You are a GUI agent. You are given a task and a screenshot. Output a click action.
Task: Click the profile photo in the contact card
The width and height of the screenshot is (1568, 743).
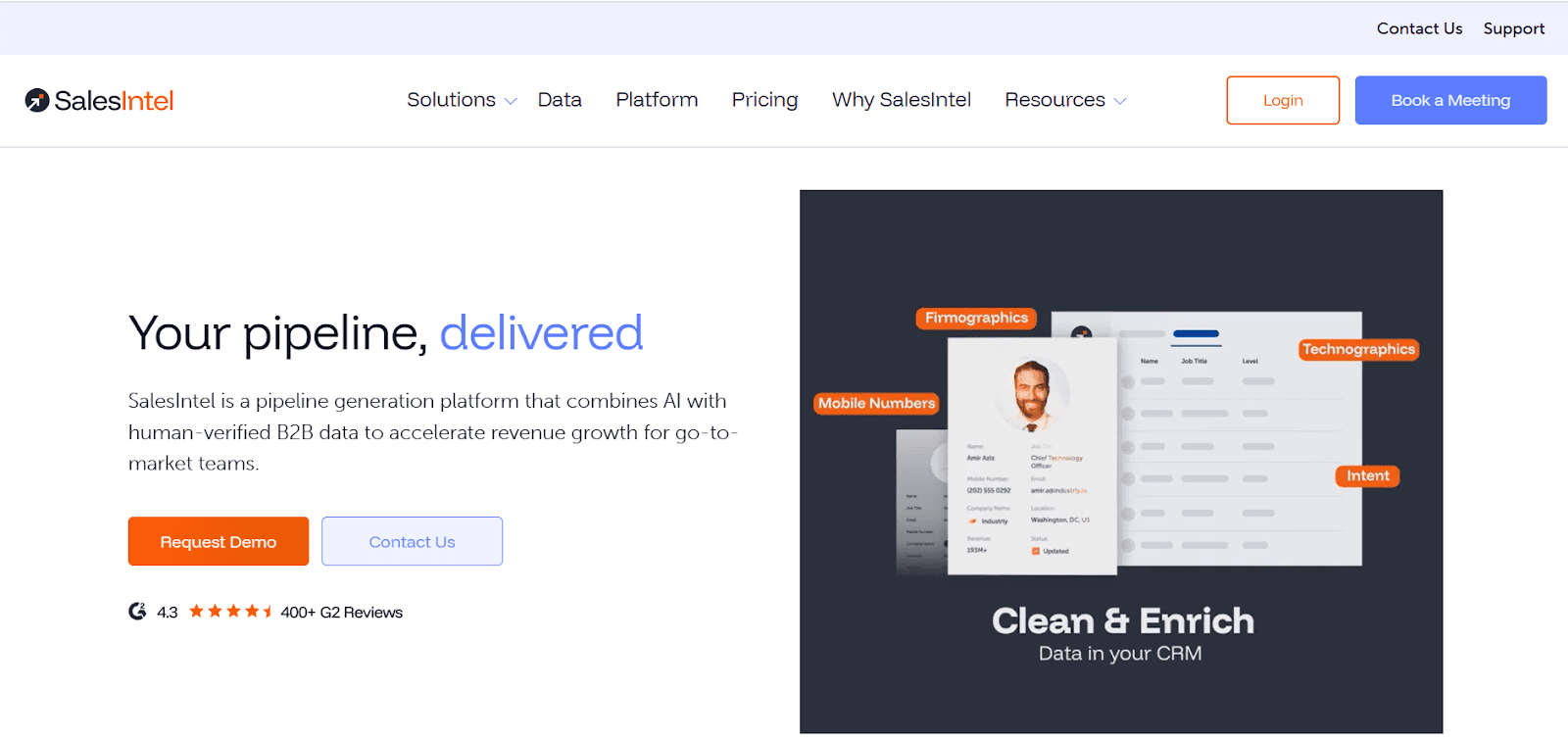1032,395
